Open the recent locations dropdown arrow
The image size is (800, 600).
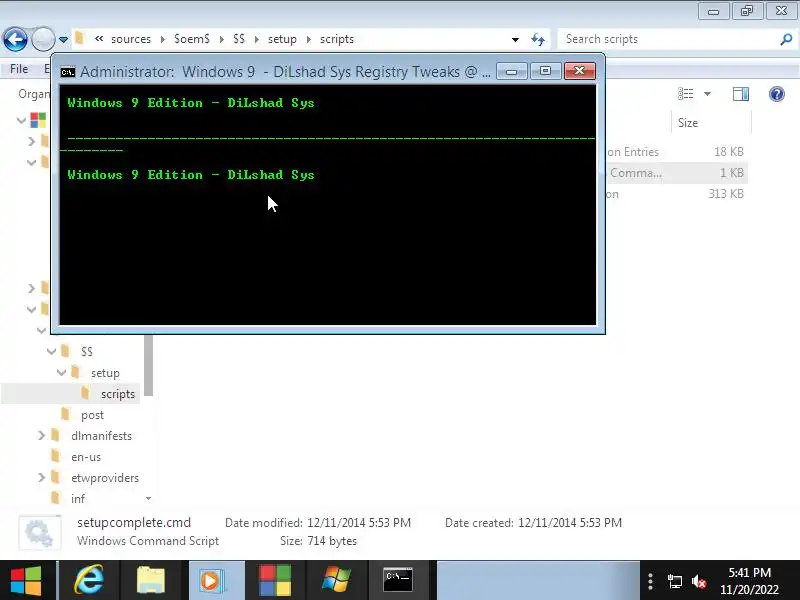[63, 39]
